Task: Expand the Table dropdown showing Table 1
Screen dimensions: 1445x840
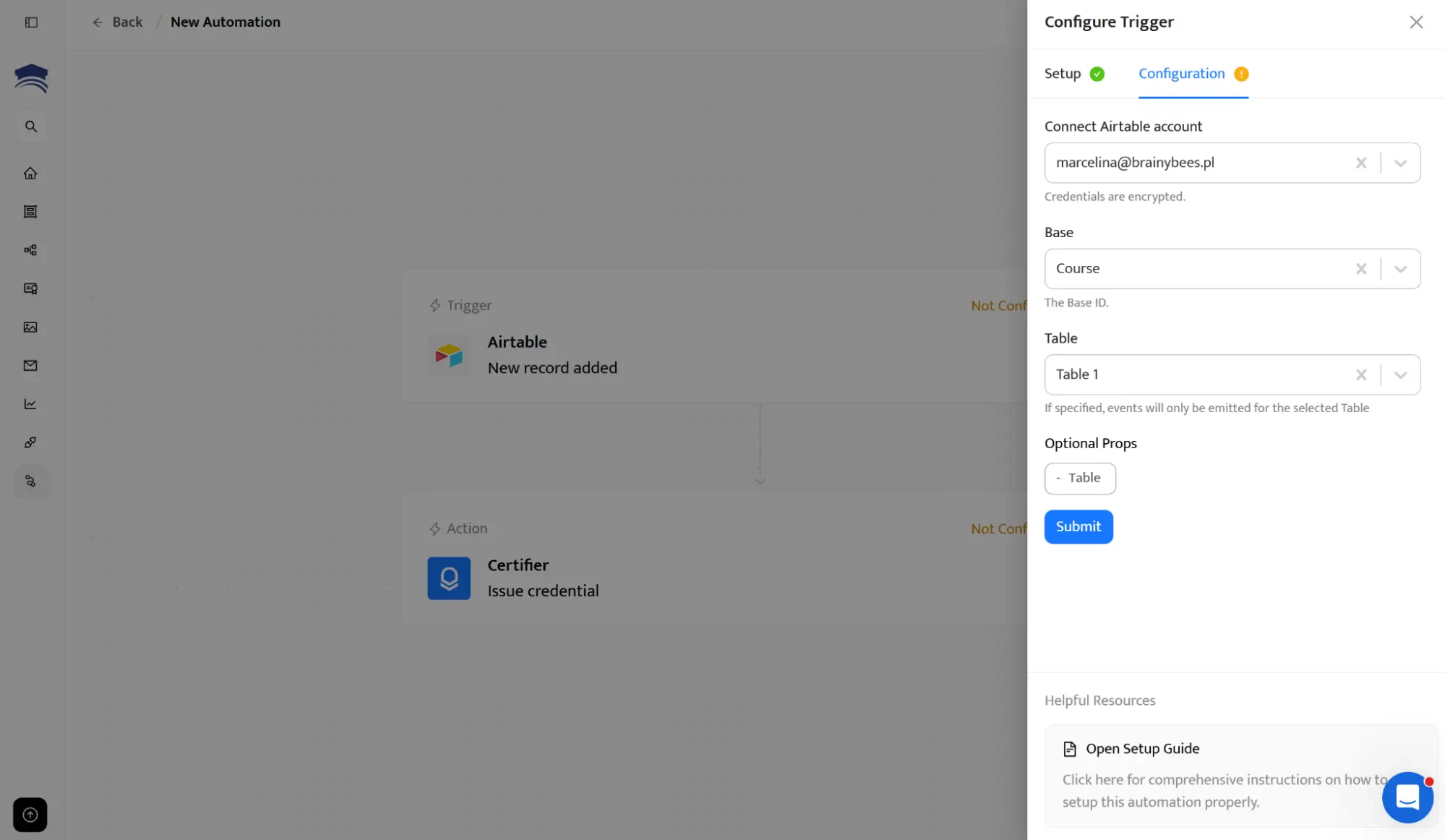Action: [1400, 374]
